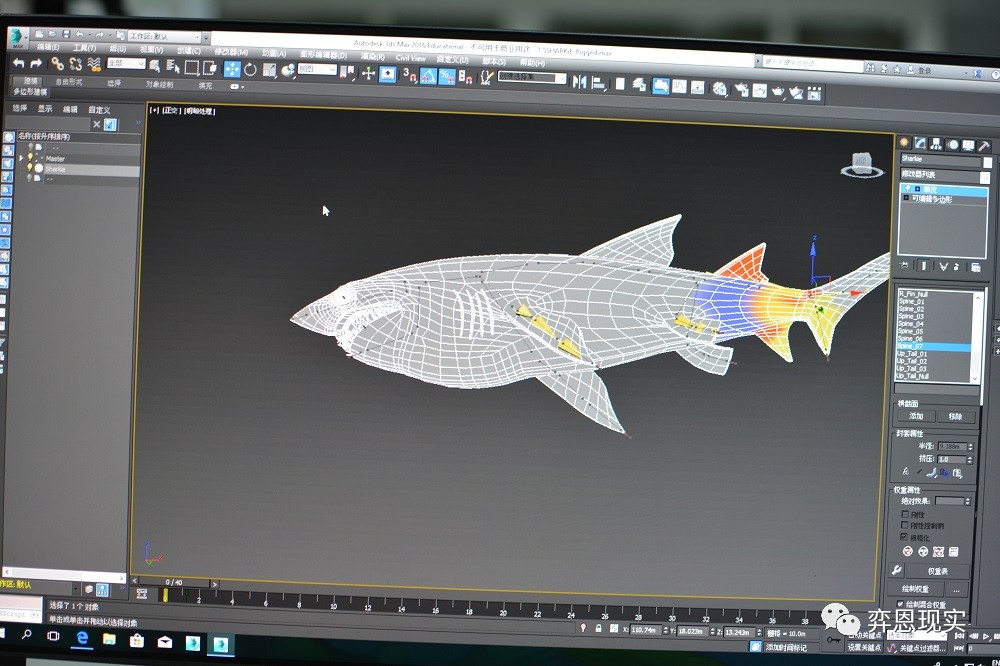1000x666 pixels.
Task: Click the Show End Result toggle under modifier stack
Action: [x=925, y=265]
